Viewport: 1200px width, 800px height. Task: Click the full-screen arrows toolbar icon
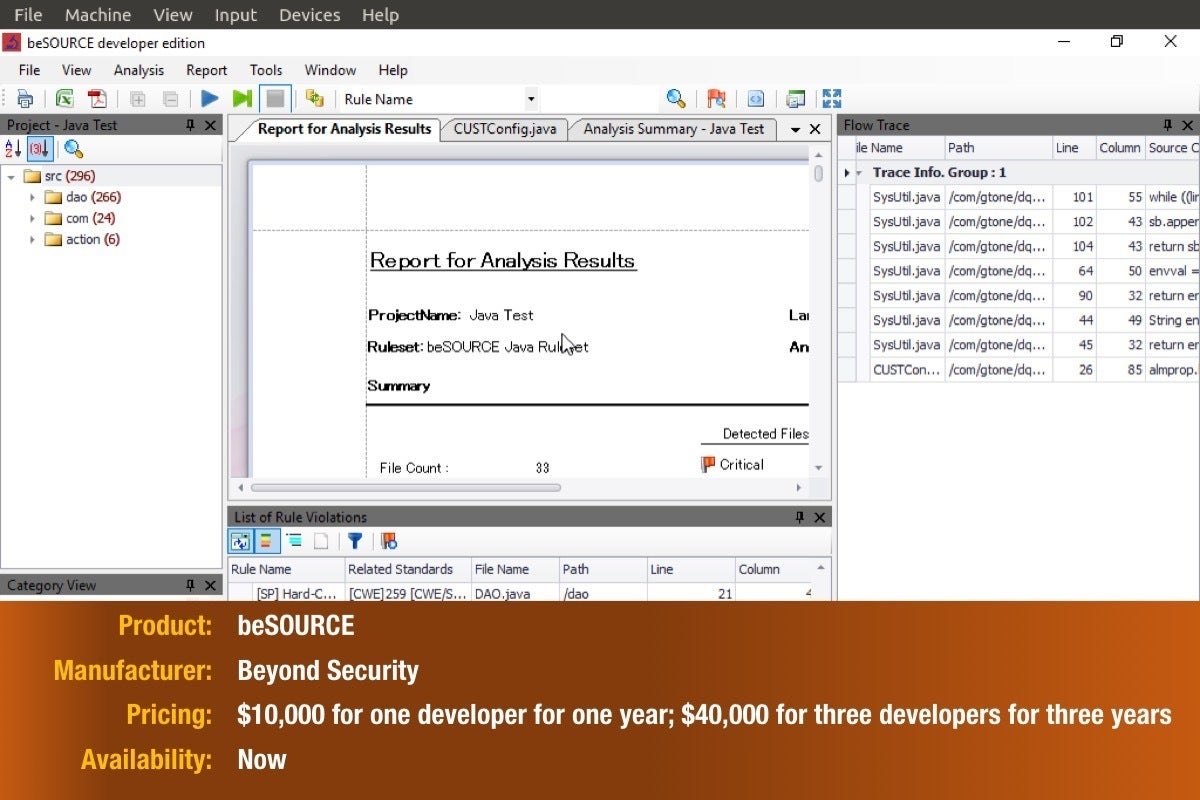click(832, 99)
